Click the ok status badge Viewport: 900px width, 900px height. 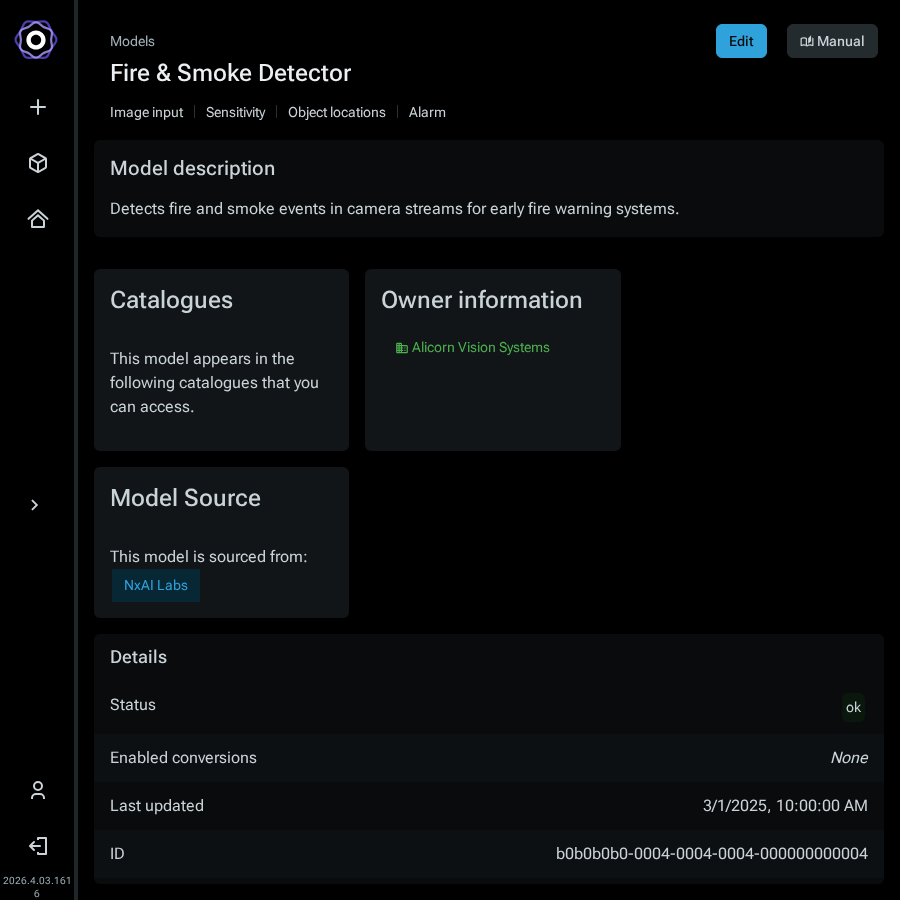pos(853,707)
